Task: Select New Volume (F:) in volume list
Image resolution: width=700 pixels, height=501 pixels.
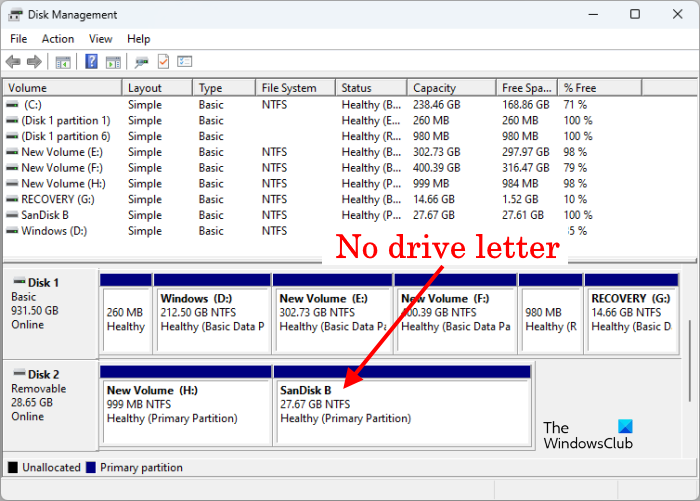Action: 299,168
